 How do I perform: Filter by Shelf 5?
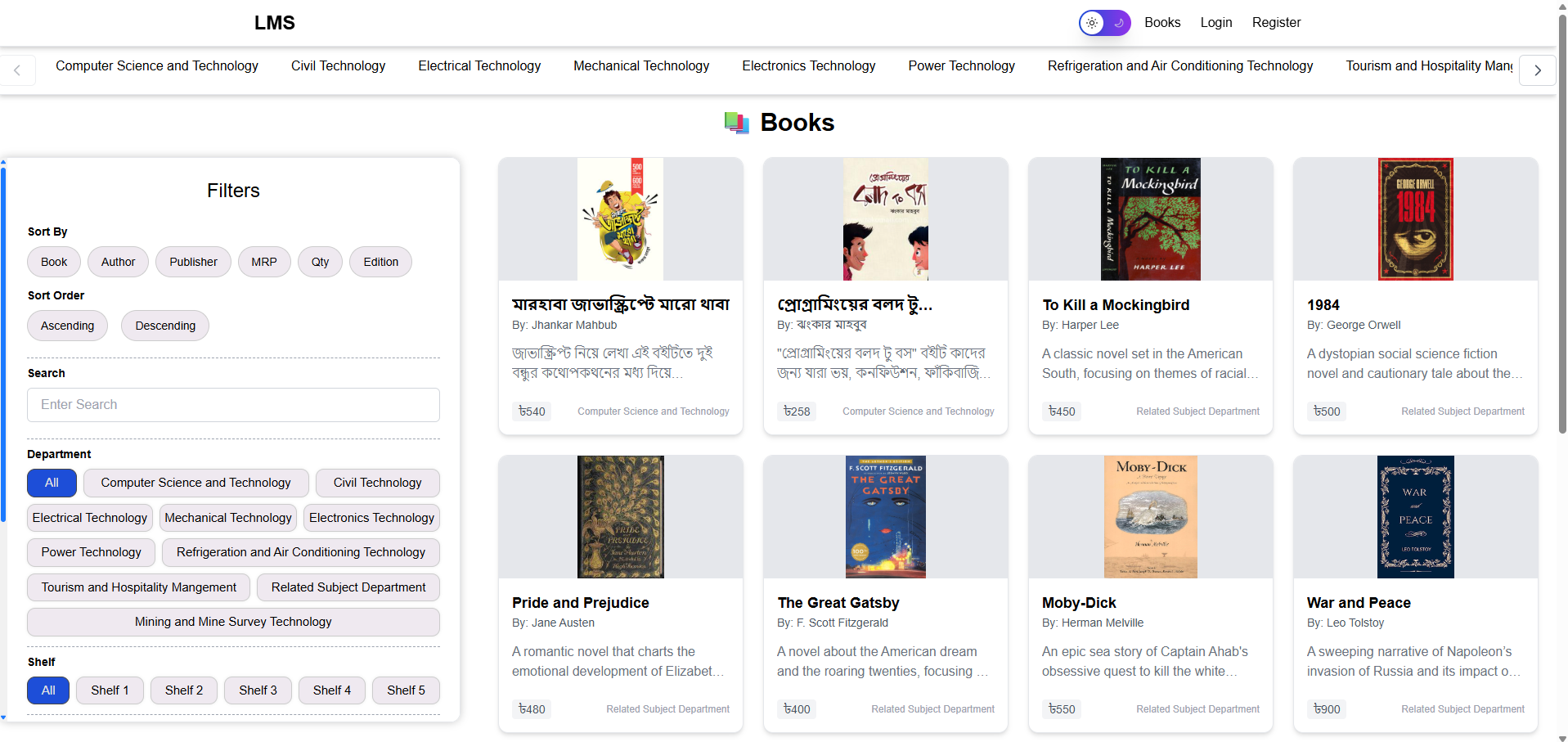[x=406, y=690]
